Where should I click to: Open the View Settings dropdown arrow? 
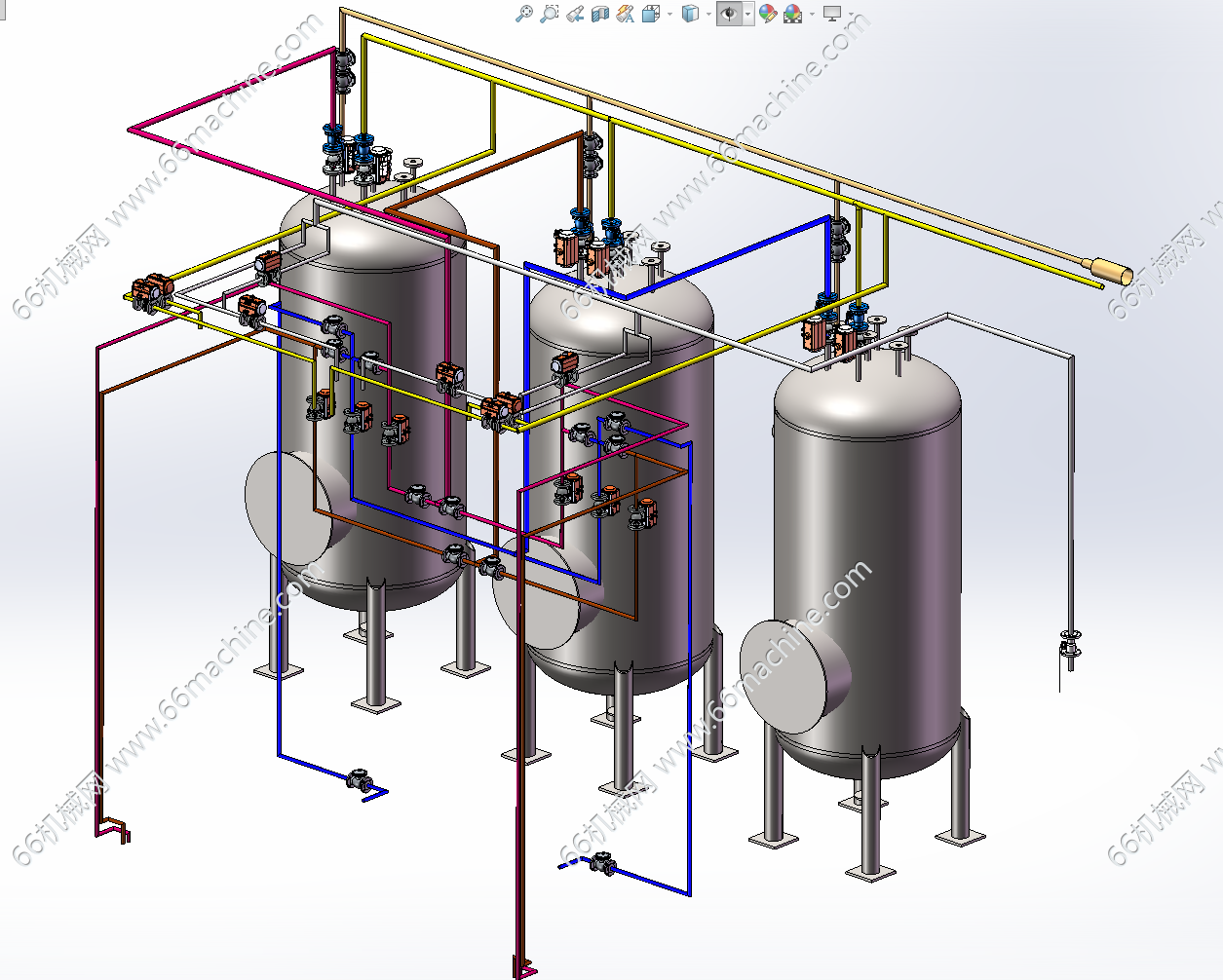[850, 14]
